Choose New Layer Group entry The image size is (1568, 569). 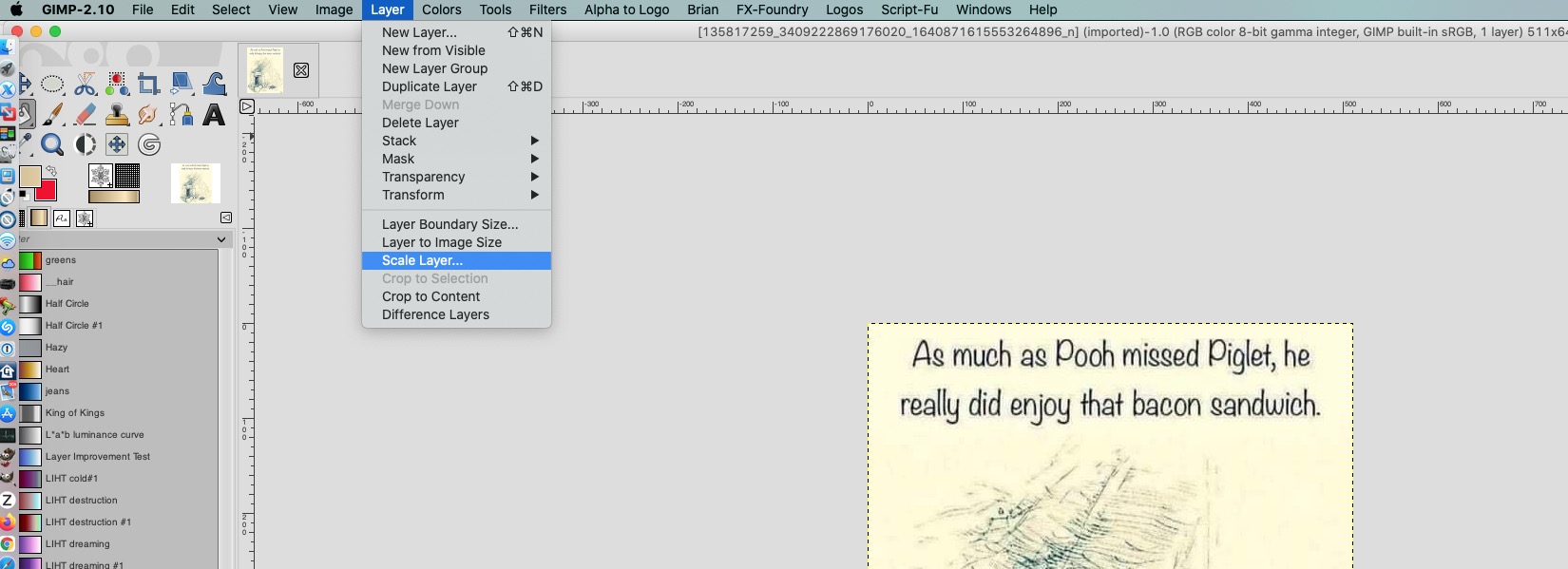pyautogui.click(x=456, y=68)
